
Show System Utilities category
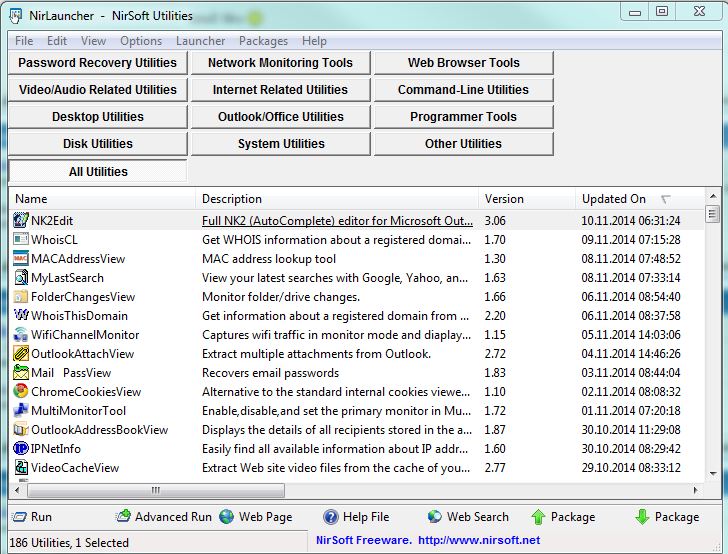(280, 143)
